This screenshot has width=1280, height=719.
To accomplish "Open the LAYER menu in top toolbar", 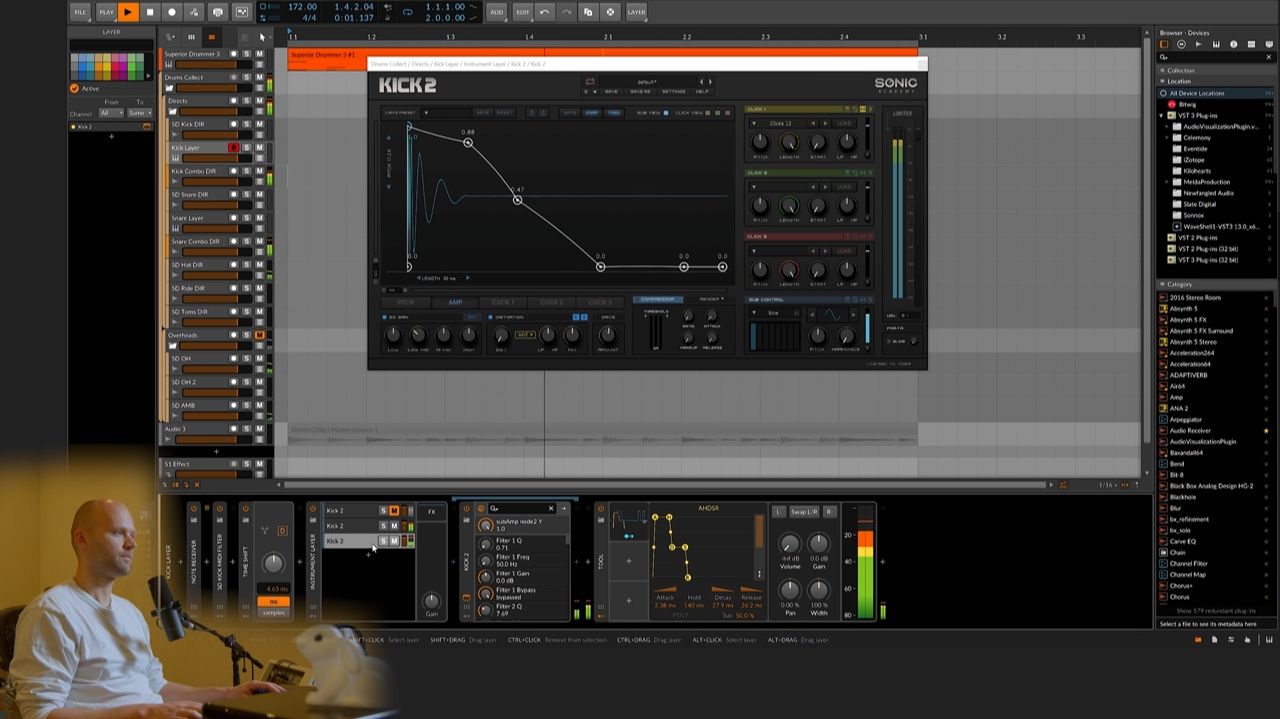I will point(636,12).
